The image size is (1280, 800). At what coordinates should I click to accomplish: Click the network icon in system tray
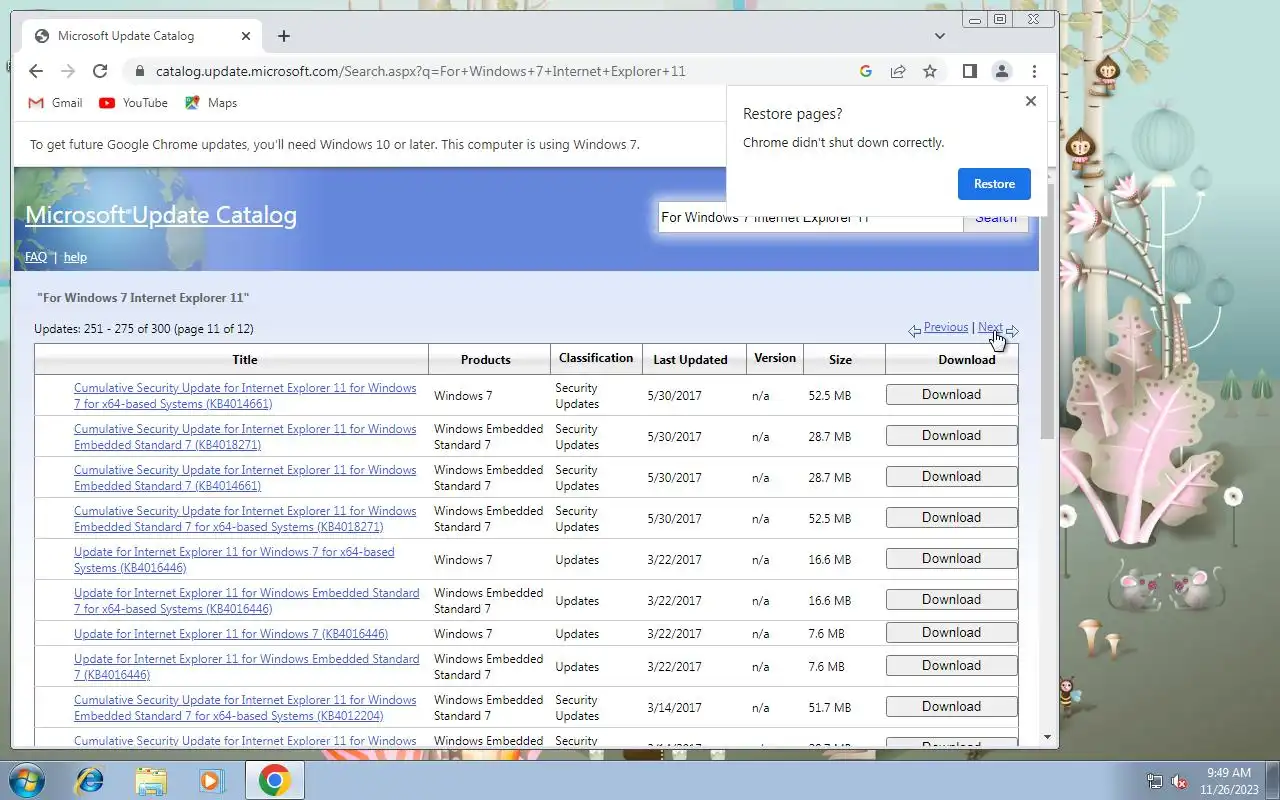[1155, 781]
